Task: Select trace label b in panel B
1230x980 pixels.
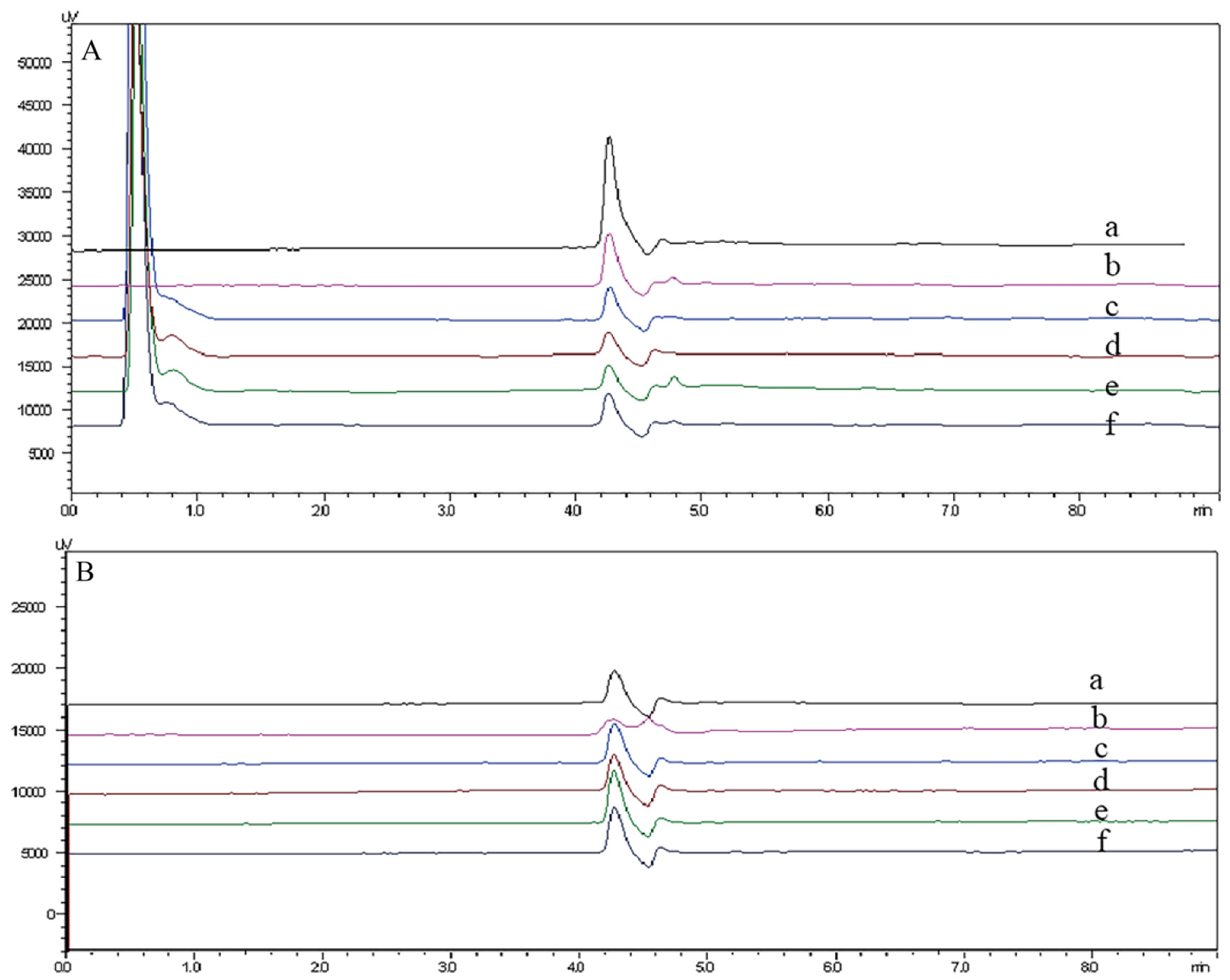Action: tap(1099, 718)
